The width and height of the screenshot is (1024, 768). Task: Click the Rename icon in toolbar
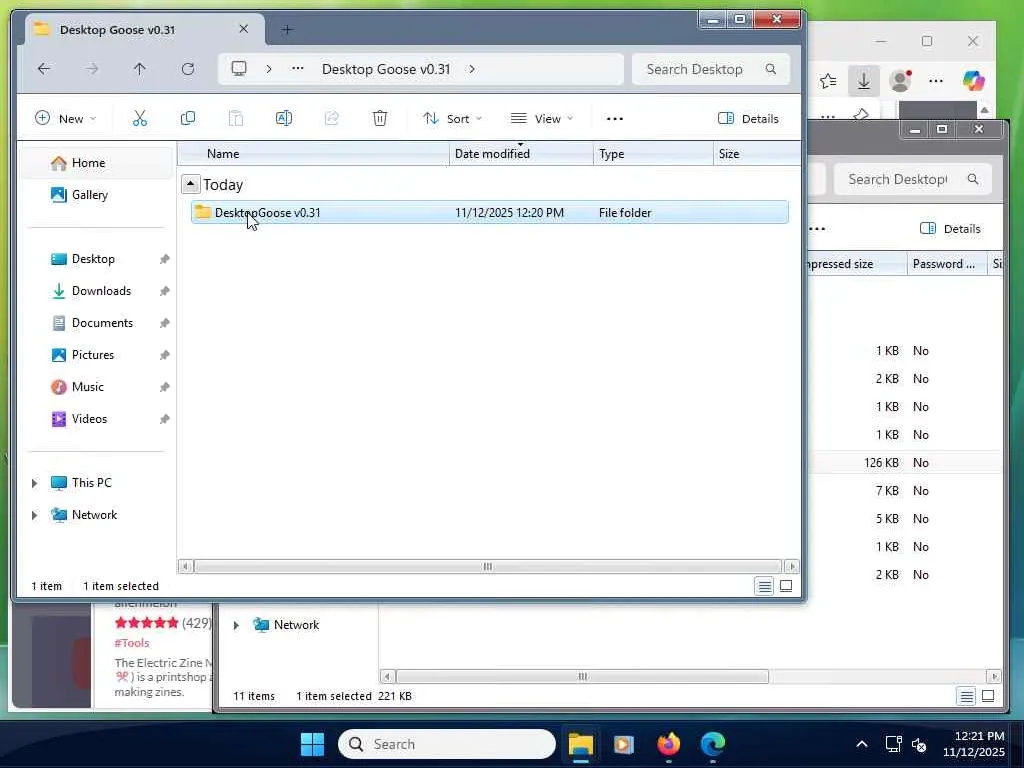[283, 118]
